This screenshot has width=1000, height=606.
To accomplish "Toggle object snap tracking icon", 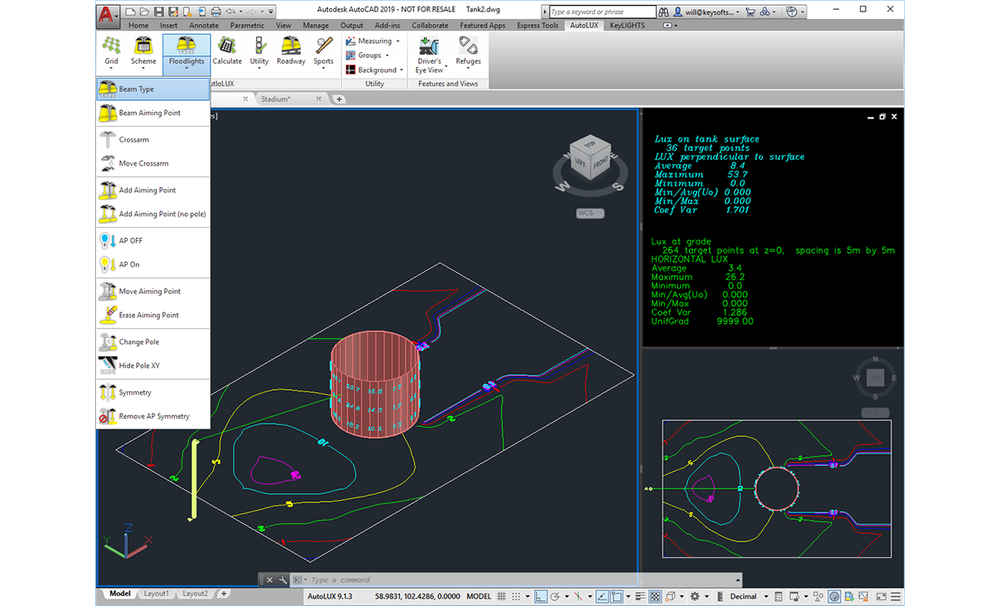I will tap(601, 597).
